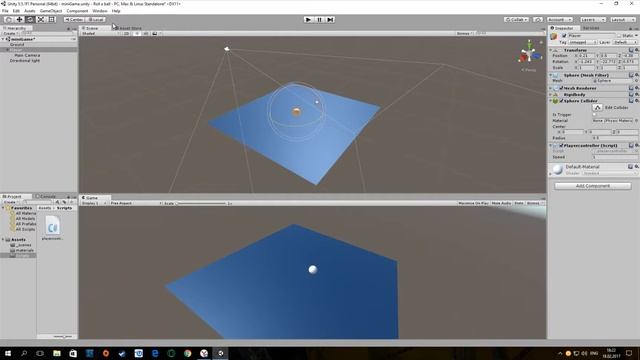
Task: Open the Layer dropdown in Inspector
Action: click(625, 42)
